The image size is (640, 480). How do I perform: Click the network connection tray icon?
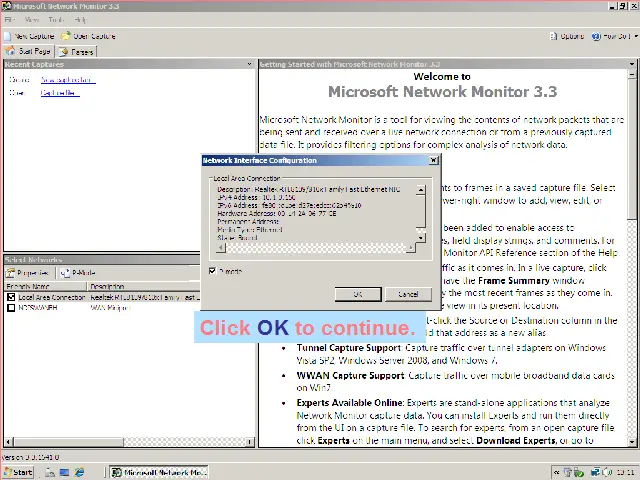pyautogui.click(x=596, y=472)
